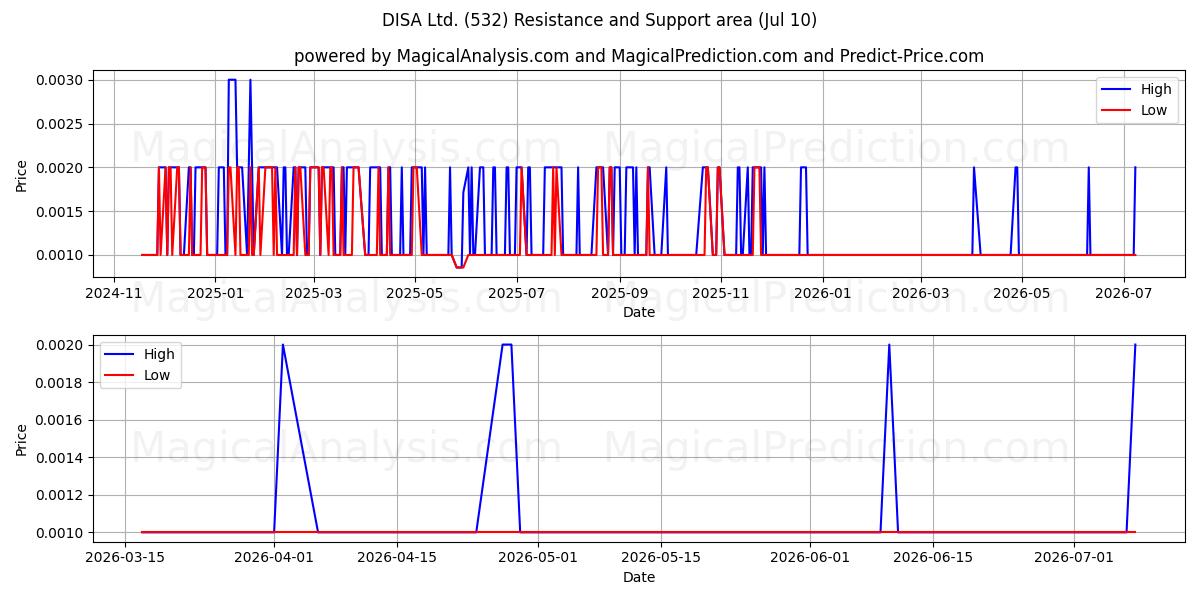Click the 'Date' axis label under the top chart
The height and width of the screenshot is (600, 1200).
pyautogui.click(x=639, y=312)
